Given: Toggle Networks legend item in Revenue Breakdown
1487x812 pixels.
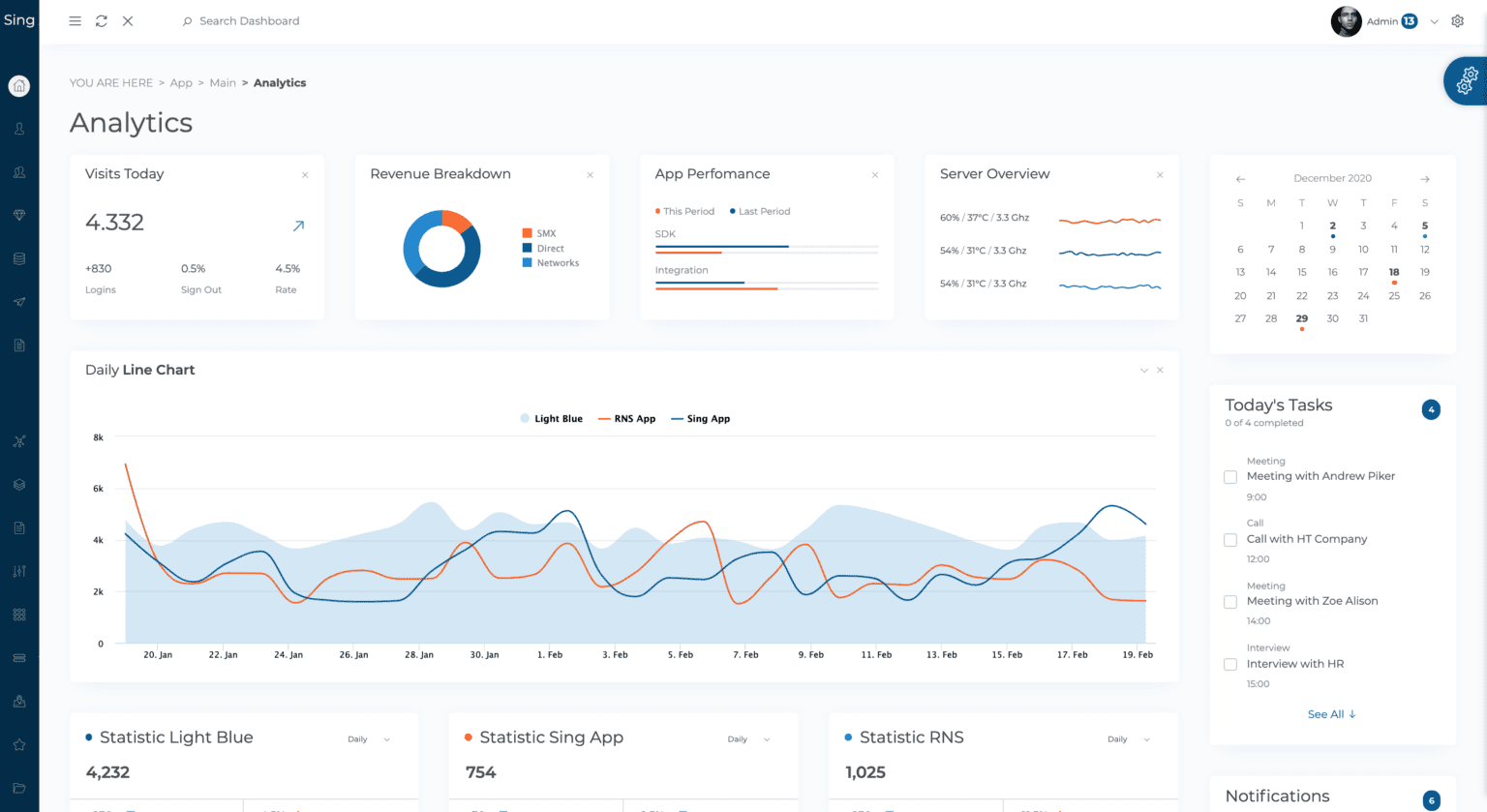Looking at the screenshot, I should pos(551,263).
